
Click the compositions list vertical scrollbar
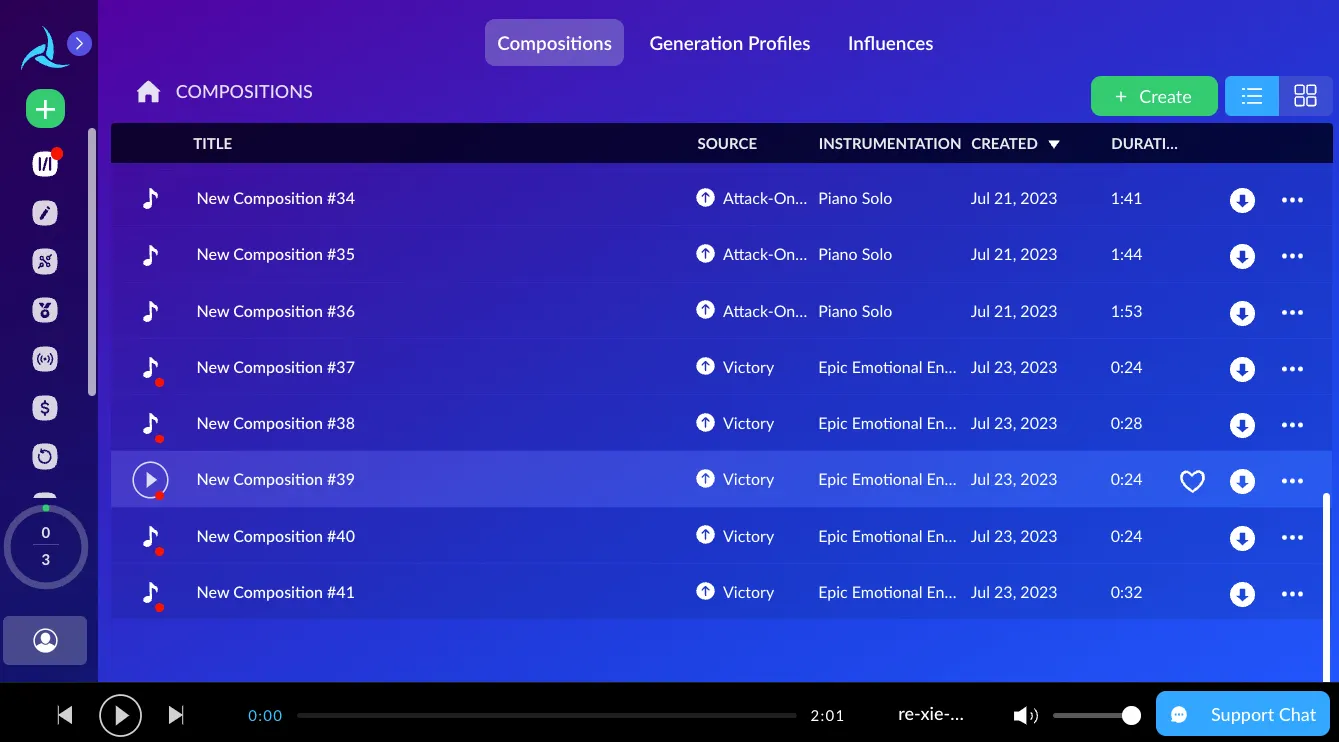coord(1327,586)
